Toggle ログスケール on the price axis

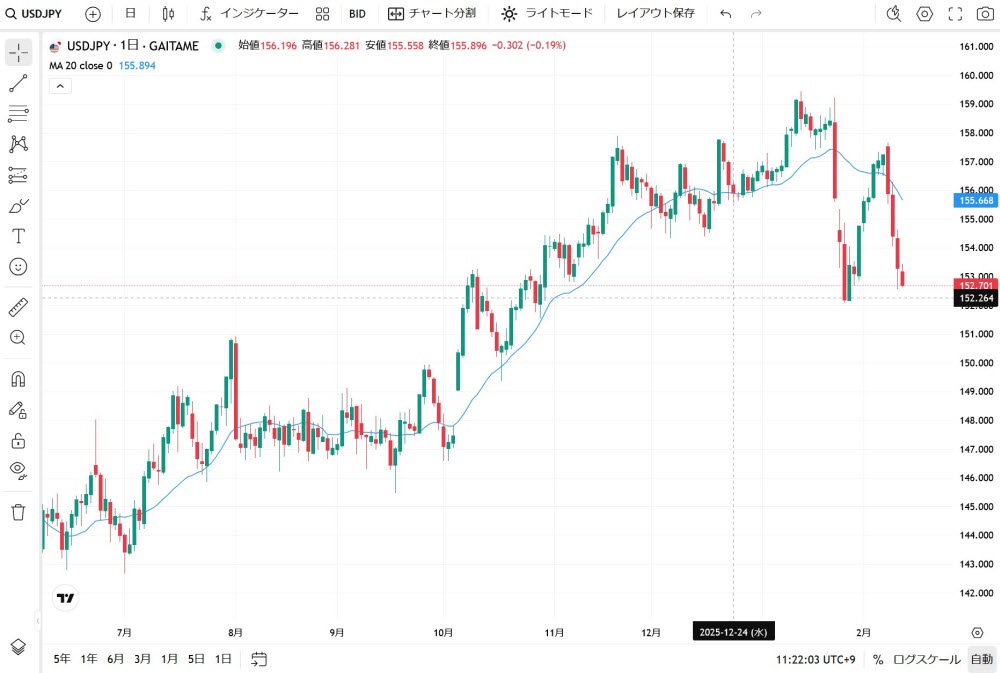926,659
